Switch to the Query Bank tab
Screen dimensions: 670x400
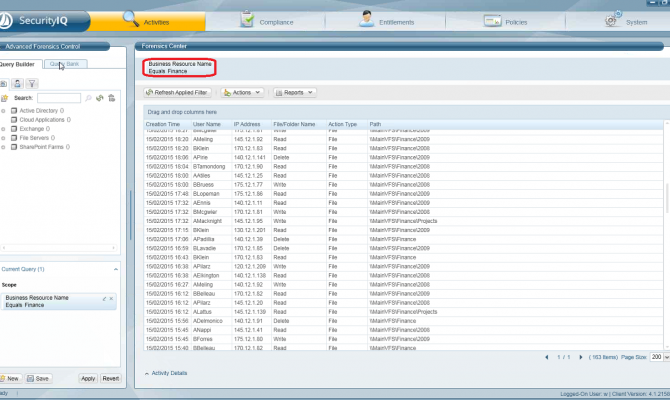[x=65, y=64]
